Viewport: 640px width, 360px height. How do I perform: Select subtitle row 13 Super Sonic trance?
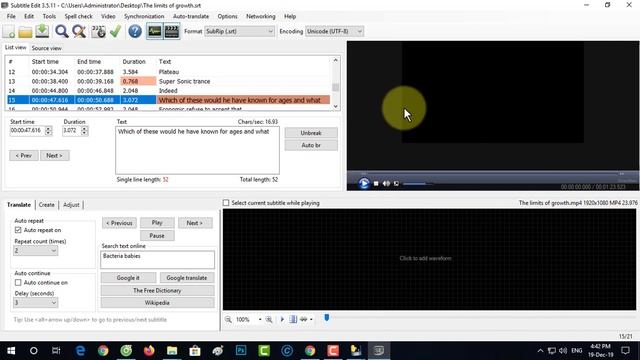(x=168, y=81)
